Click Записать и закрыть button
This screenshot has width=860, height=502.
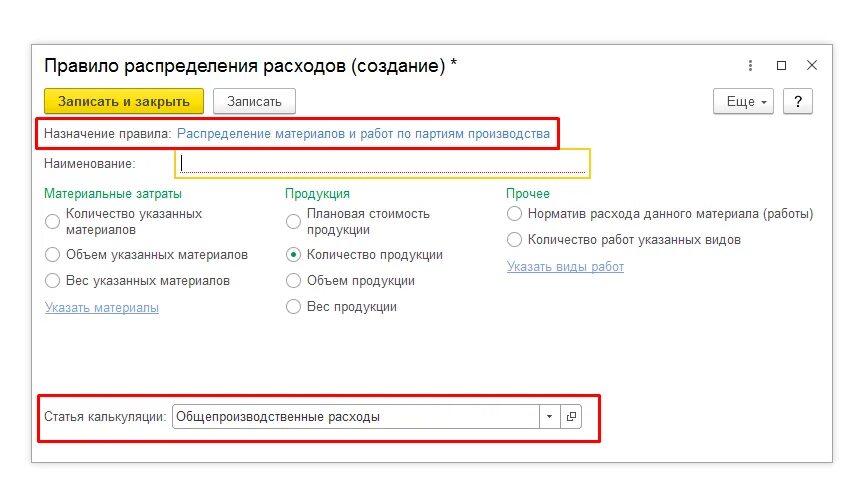(x=124, y=101)
